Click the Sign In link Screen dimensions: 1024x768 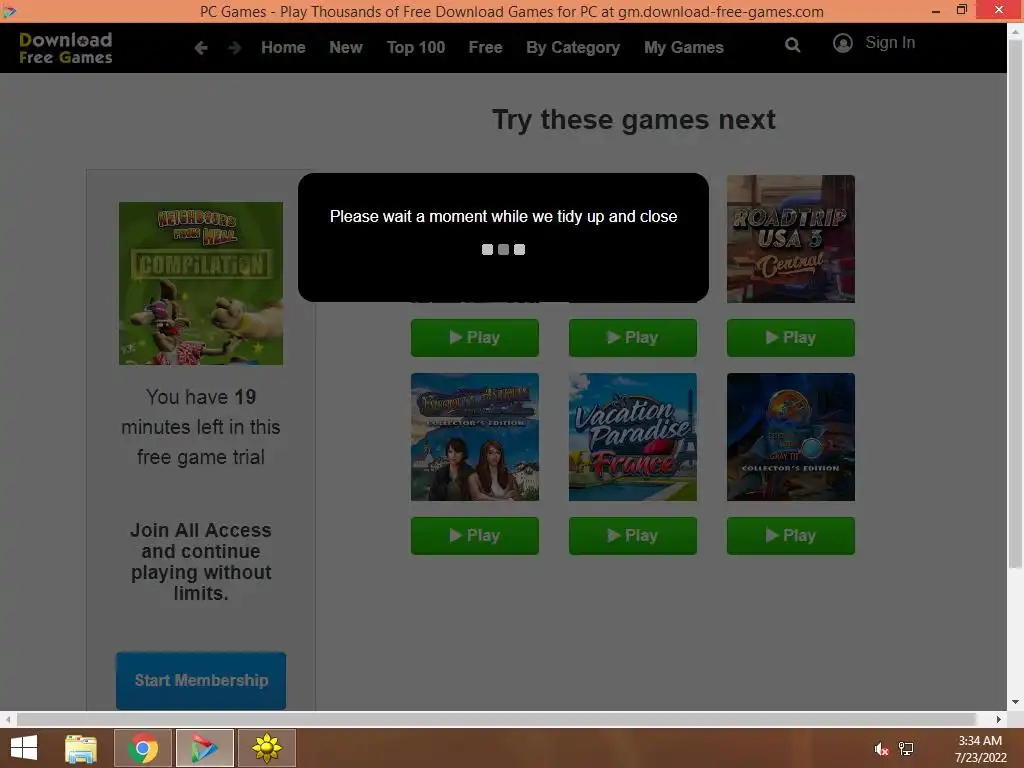(x=889, y=43)
